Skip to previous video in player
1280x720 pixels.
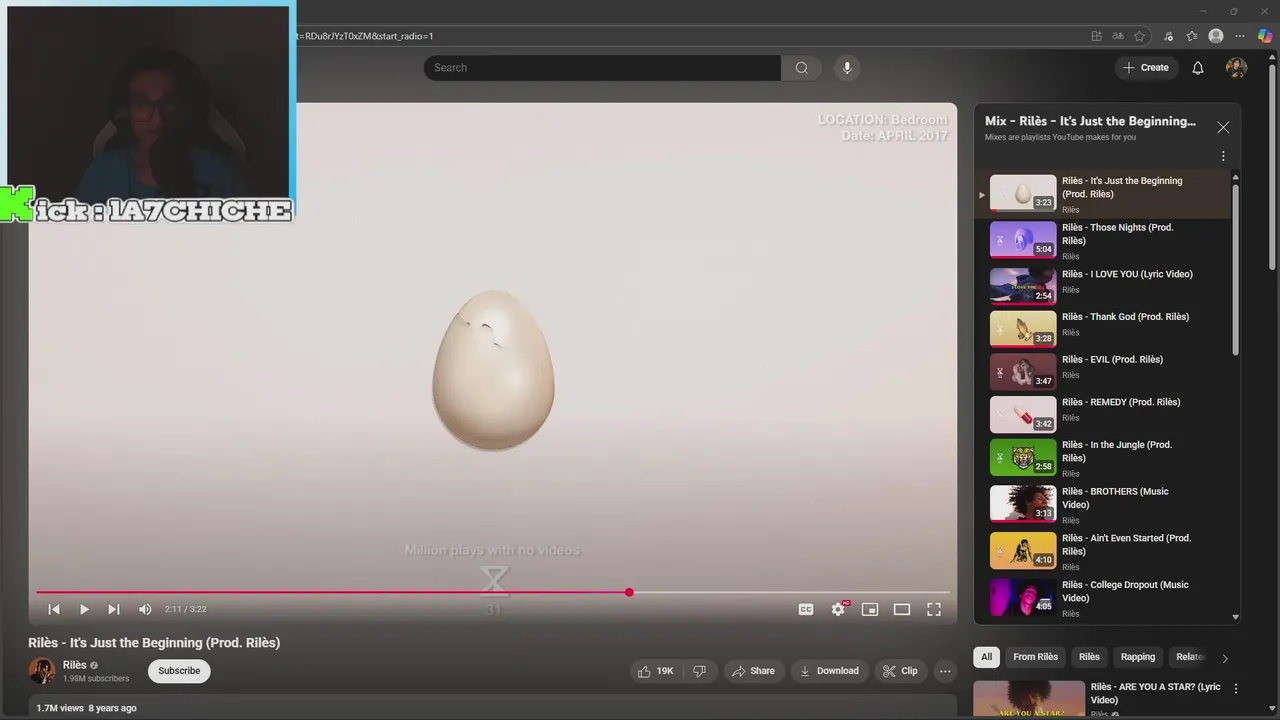click(x=54, y=609)
